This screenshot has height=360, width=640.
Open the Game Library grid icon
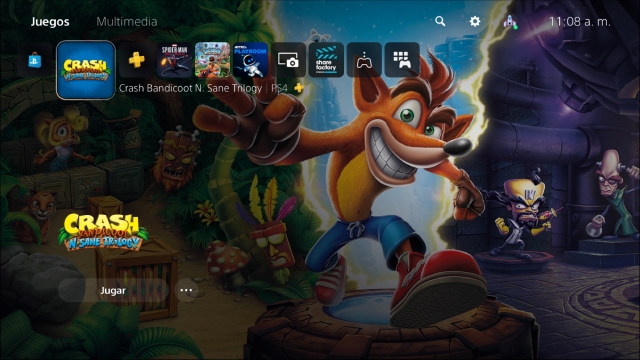[402, 60]
